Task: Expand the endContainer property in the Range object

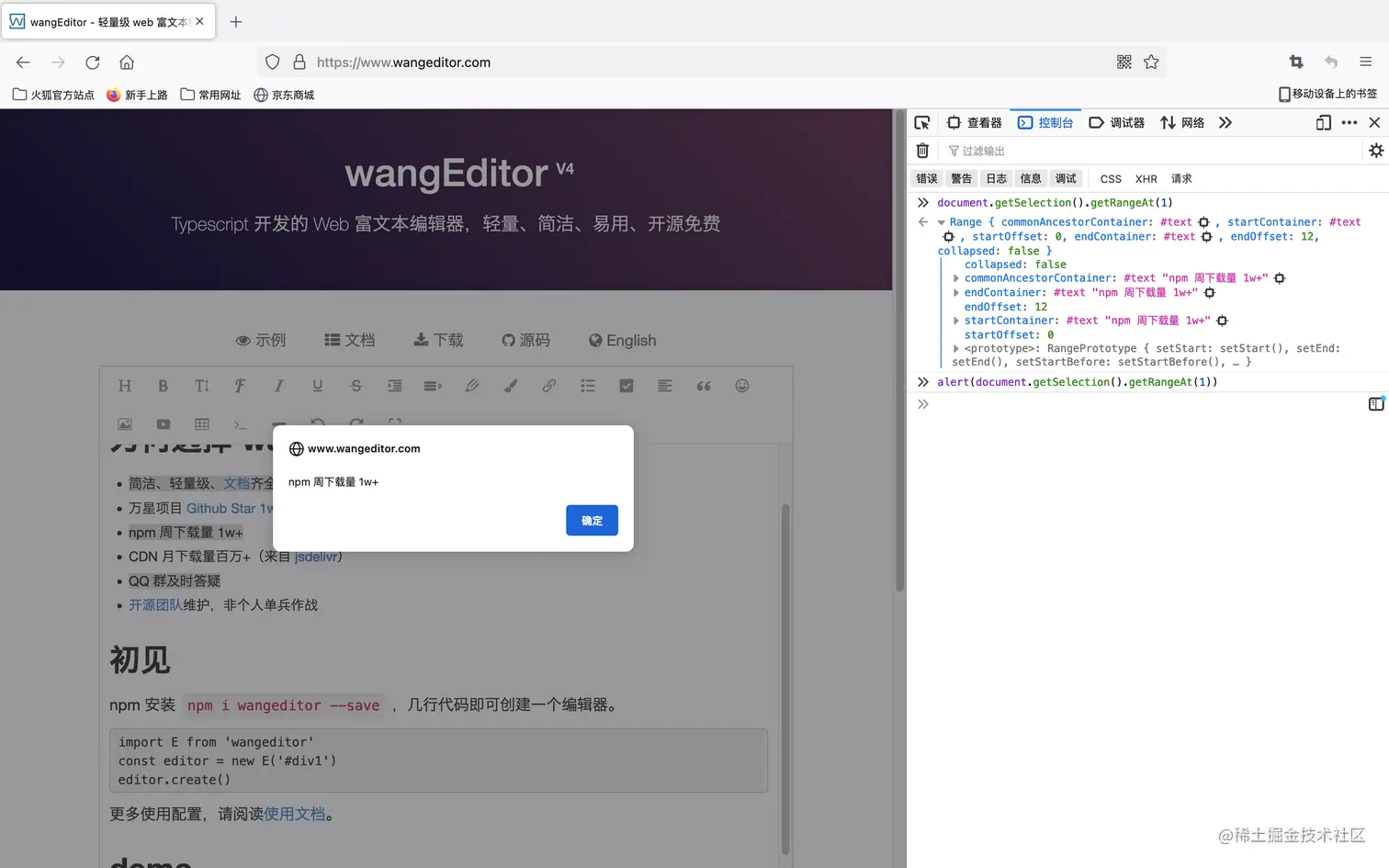Action: pos(956,292)
